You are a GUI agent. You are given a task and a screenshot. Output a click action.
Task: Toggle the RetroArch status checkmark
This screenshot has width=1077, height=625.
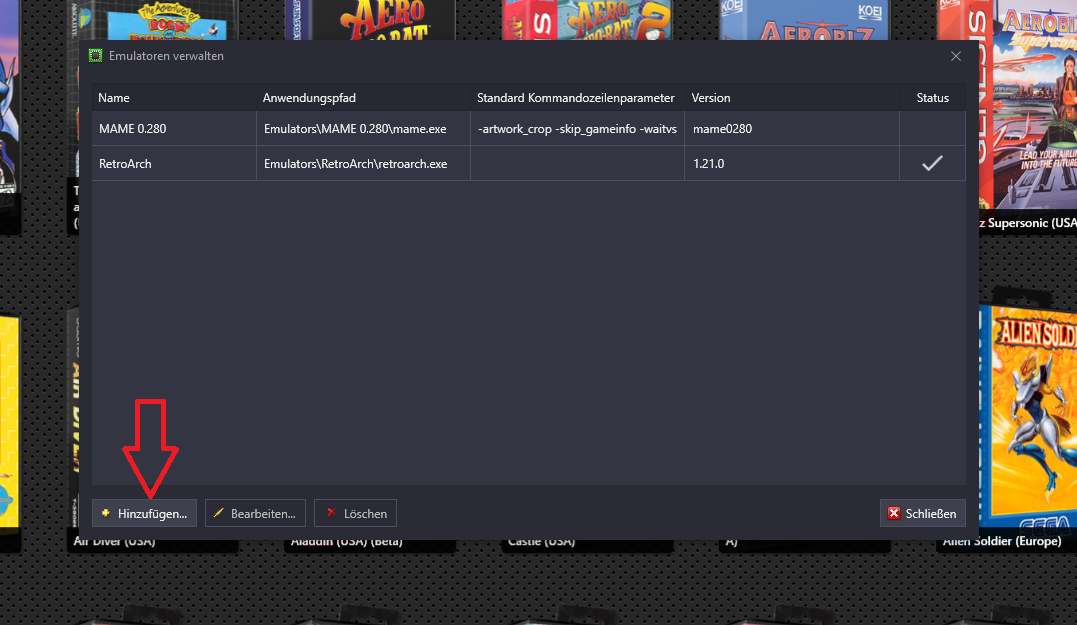pos(932,163)
